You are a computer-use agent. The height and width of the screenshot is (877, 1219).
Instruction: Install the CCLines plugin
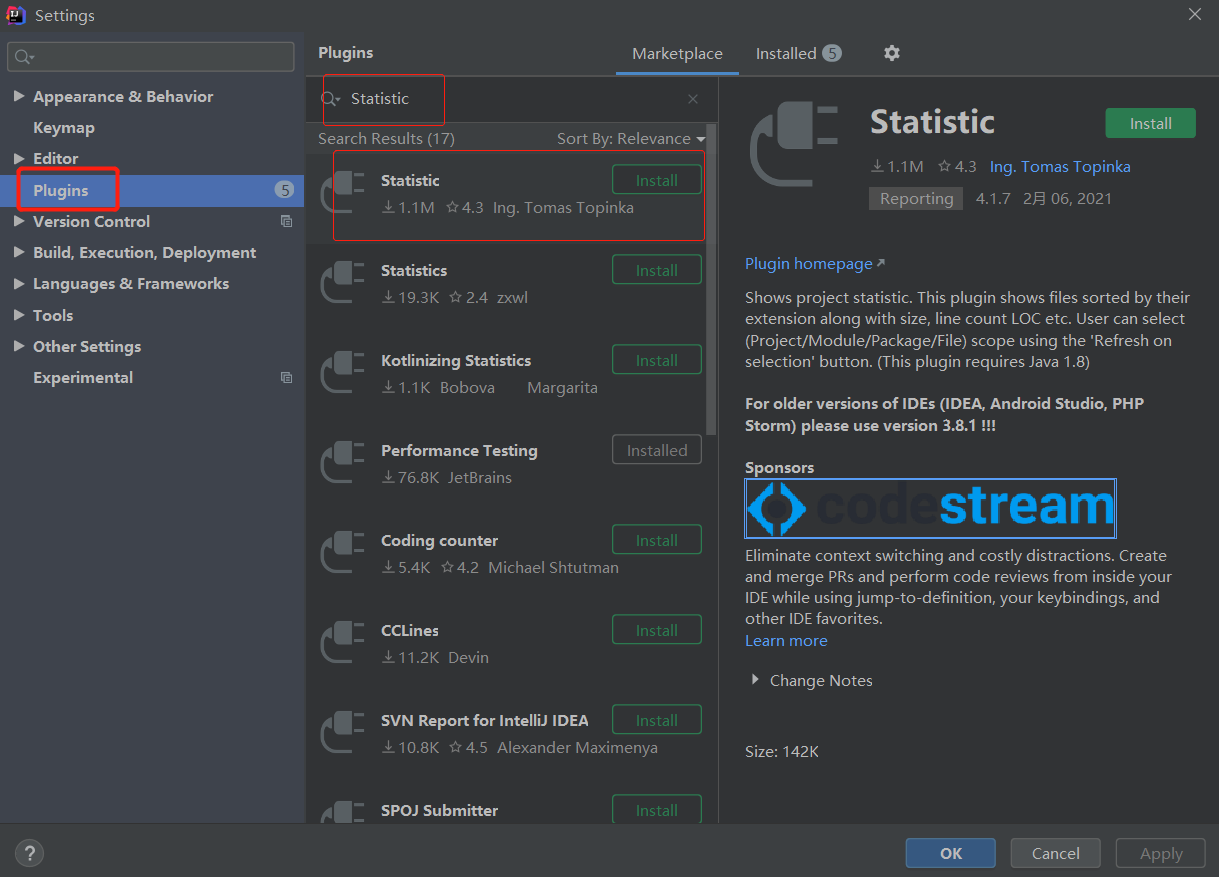click(x=657, y=630)
